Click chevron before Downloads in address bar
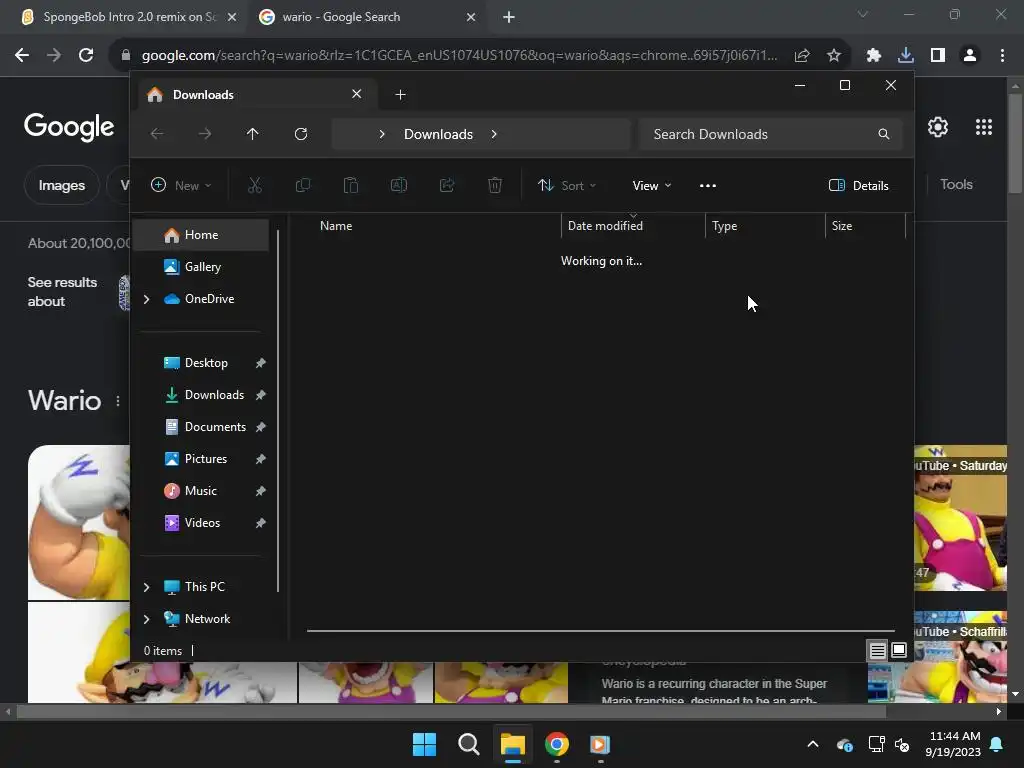Image resolution: width=1024 pixels, height=768 pixels. [x=382, y=134]
